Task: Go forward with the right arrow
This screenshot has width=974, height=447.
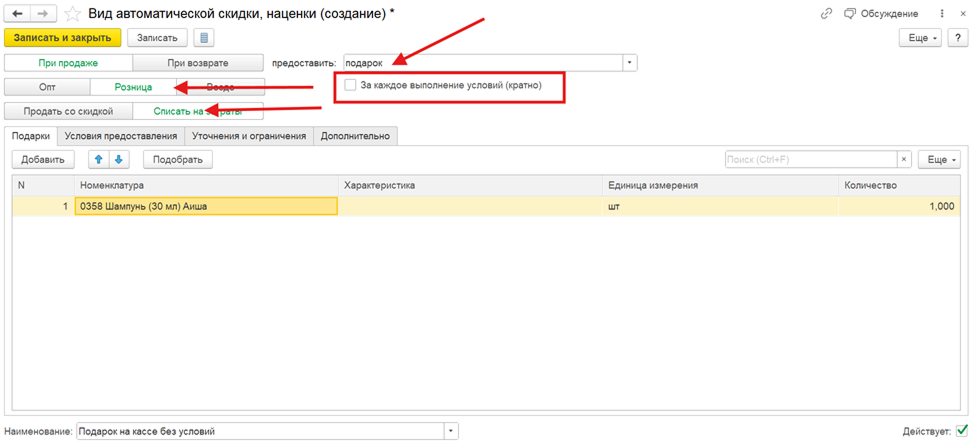Action: click(x=45, y=13)
